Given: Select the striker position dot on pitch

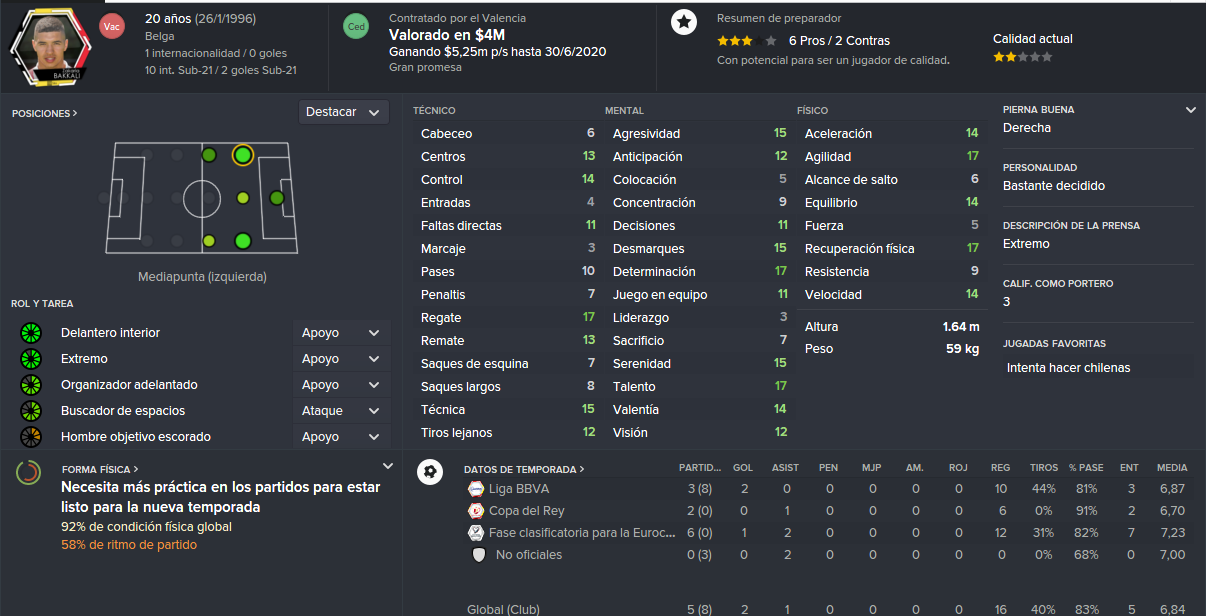Looking at the screenshot, I should coord(277,198).
